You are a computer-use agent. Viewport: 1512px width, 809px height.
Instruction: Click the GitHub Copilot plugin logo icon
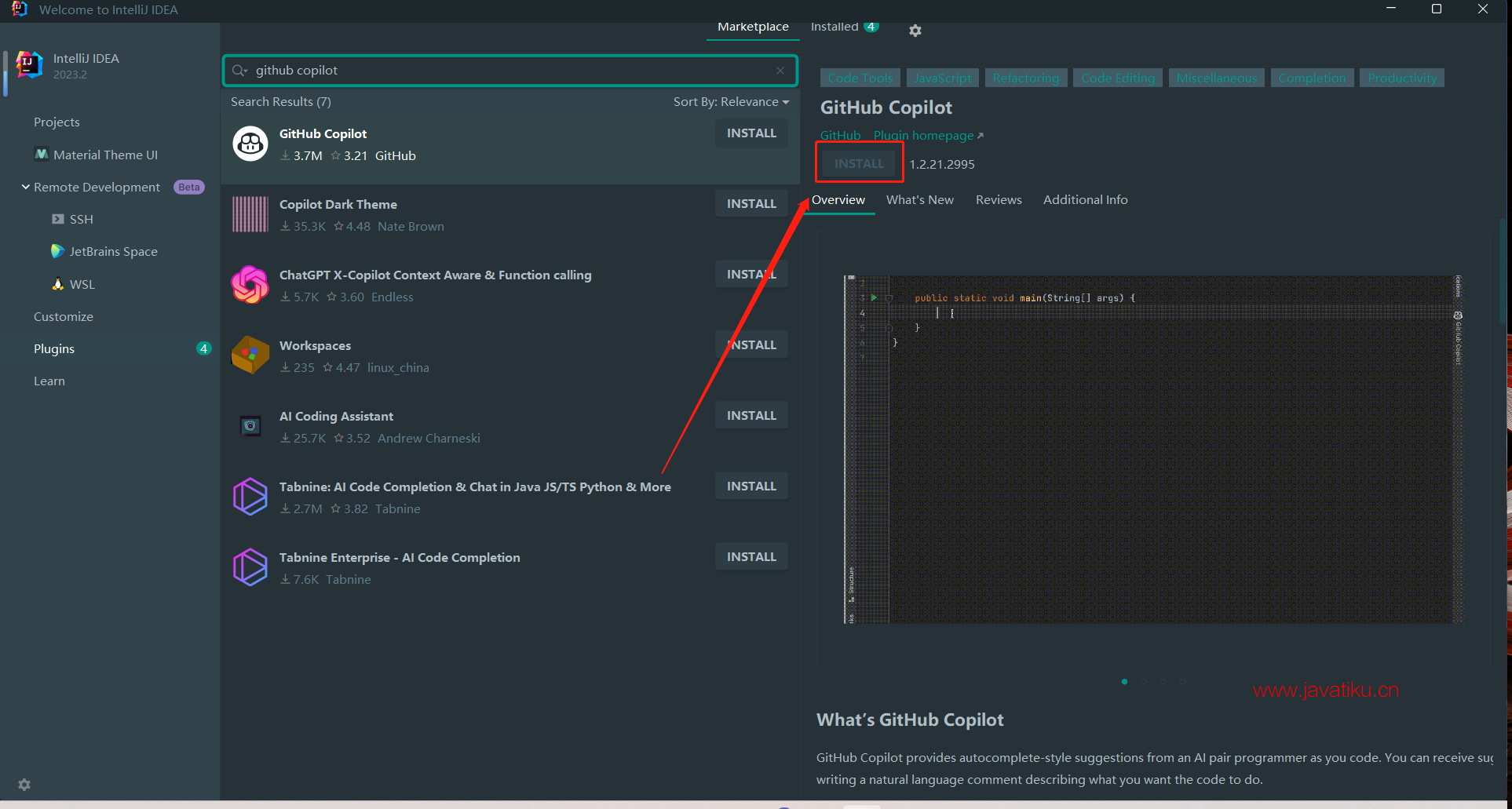coord(250,144)
